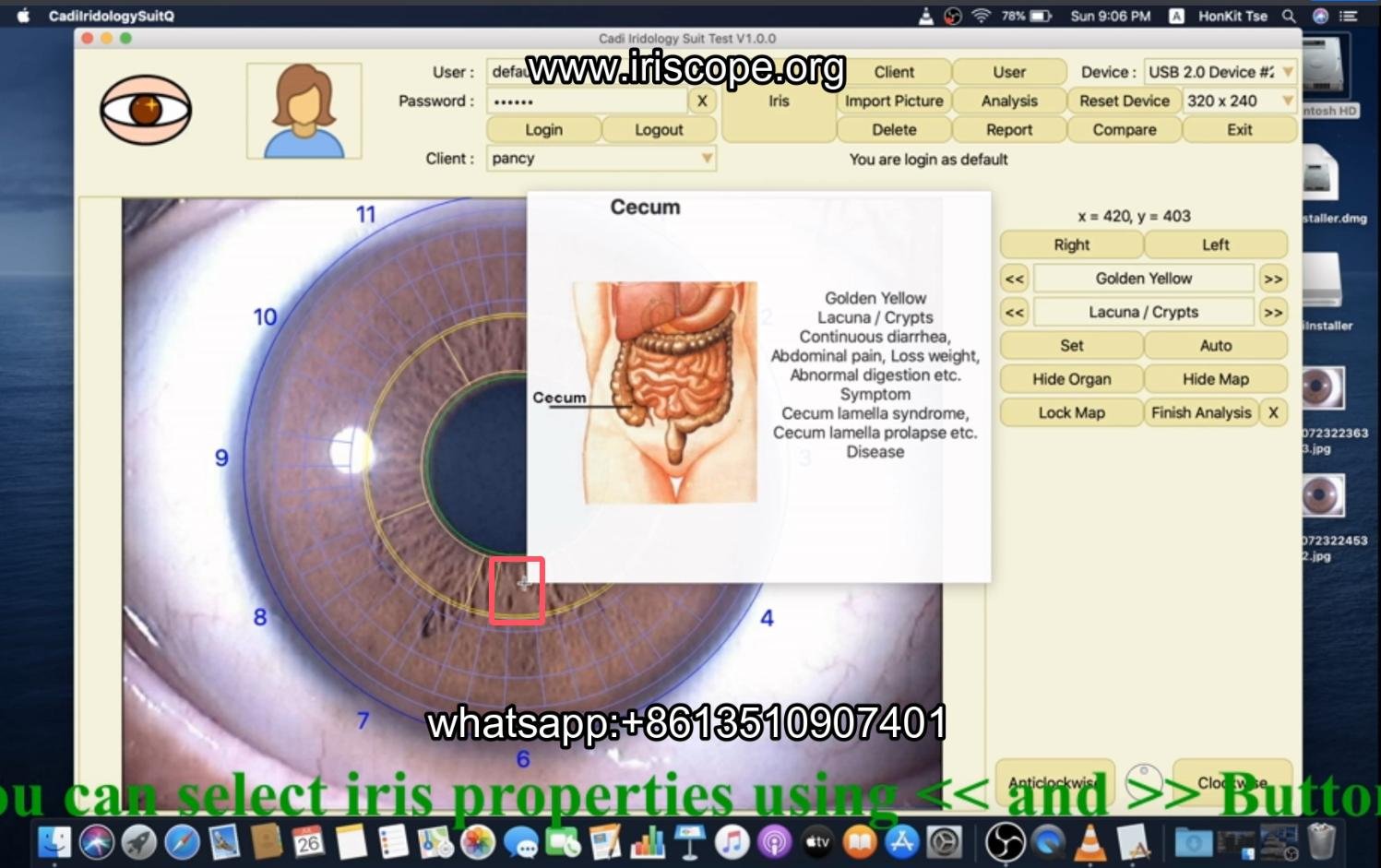Image resolution: width=1381 pixels, height=868 pixels.
Task: Click the Logout button
Action: coord(659,130)
